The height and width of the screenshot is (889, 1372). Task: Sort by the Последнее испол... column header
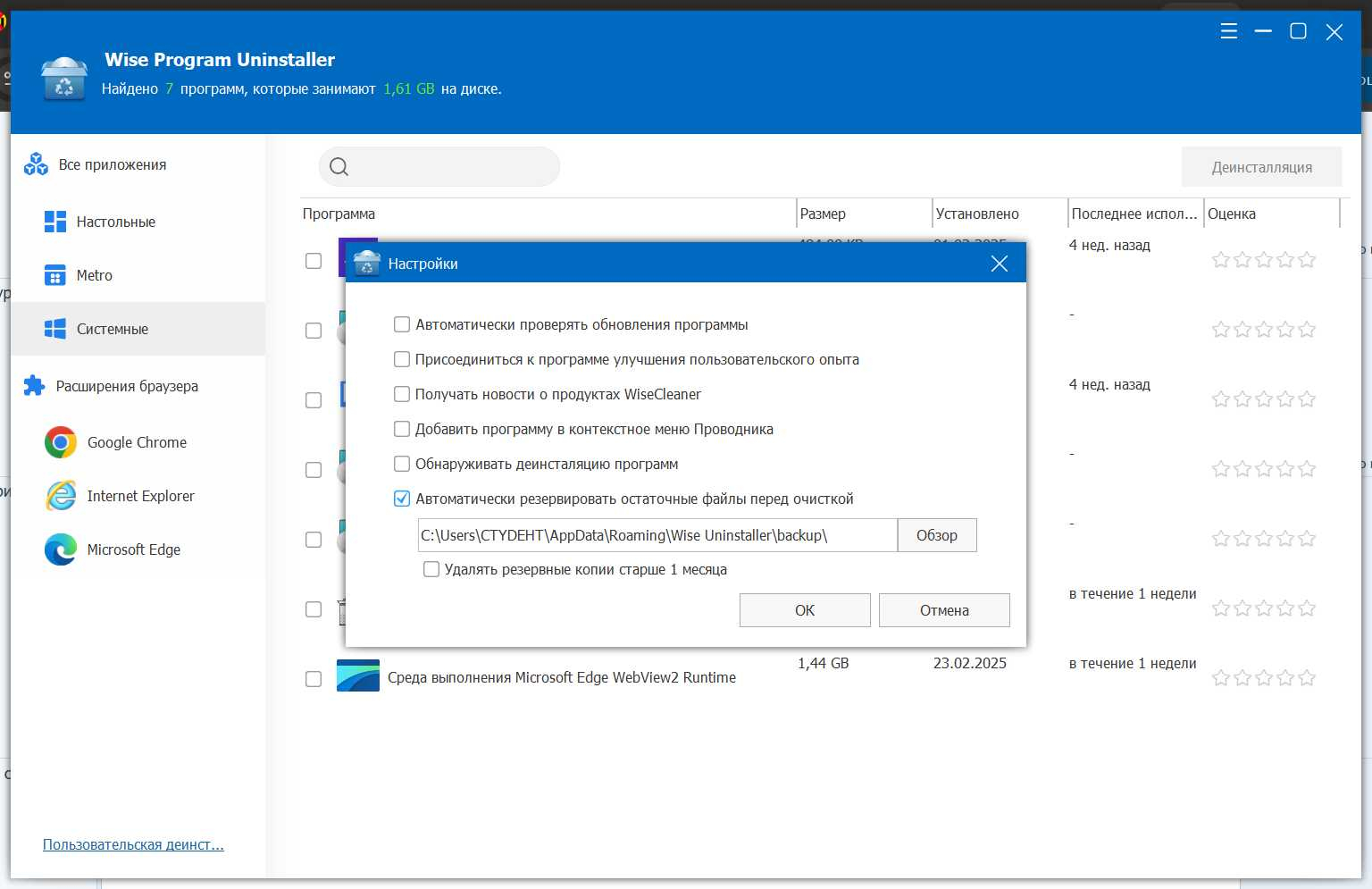point(1135,214)
